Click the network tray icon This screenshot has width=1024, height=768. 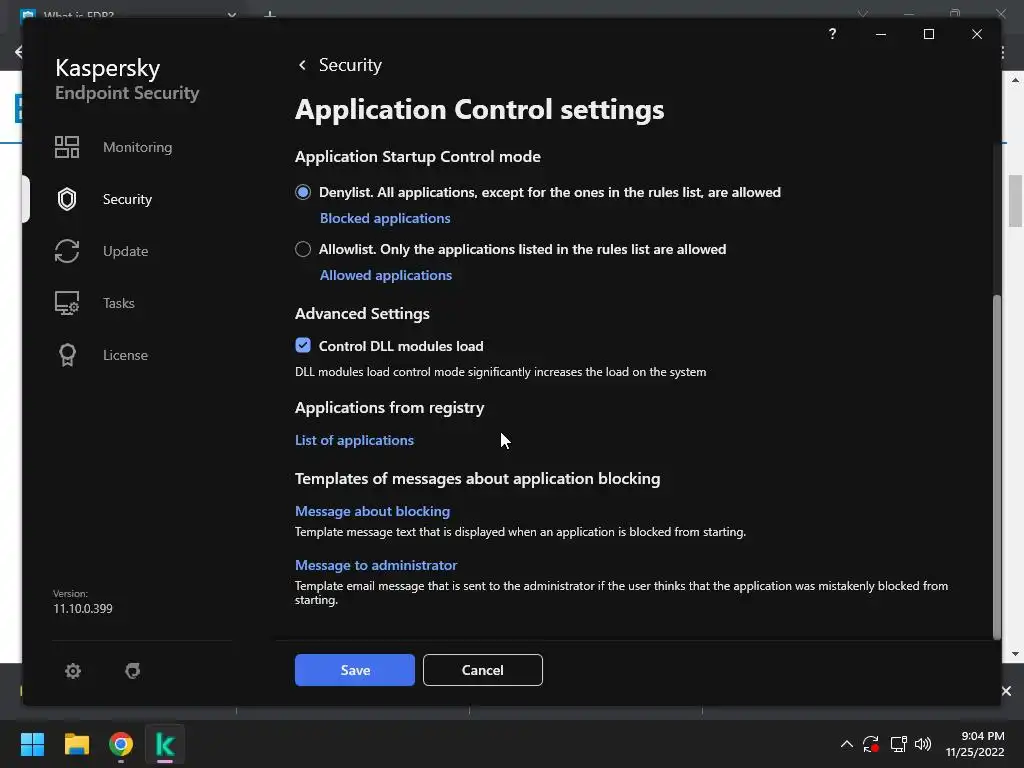899,744
